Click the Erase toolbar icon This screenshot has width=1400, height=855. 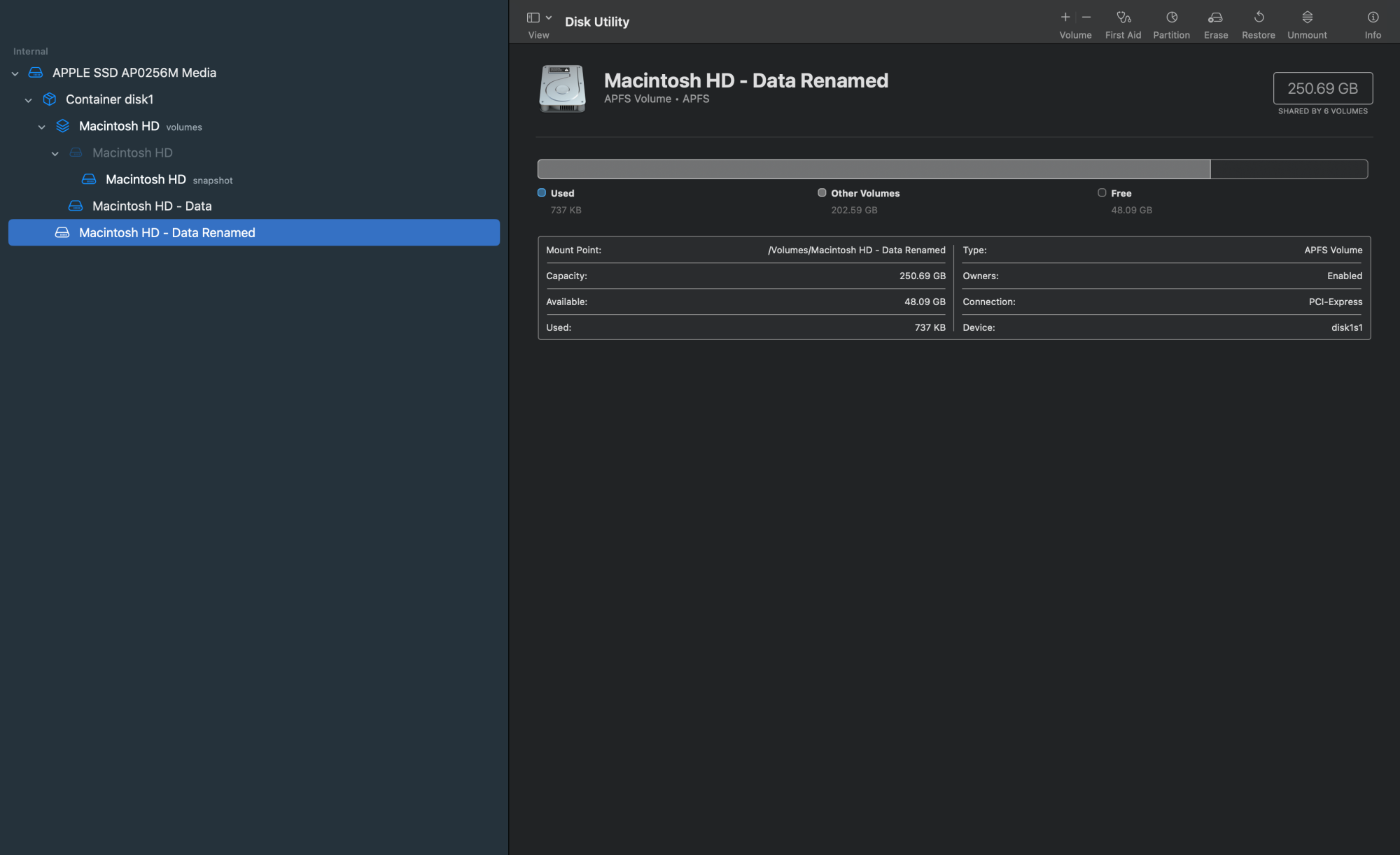point(1215,17)
